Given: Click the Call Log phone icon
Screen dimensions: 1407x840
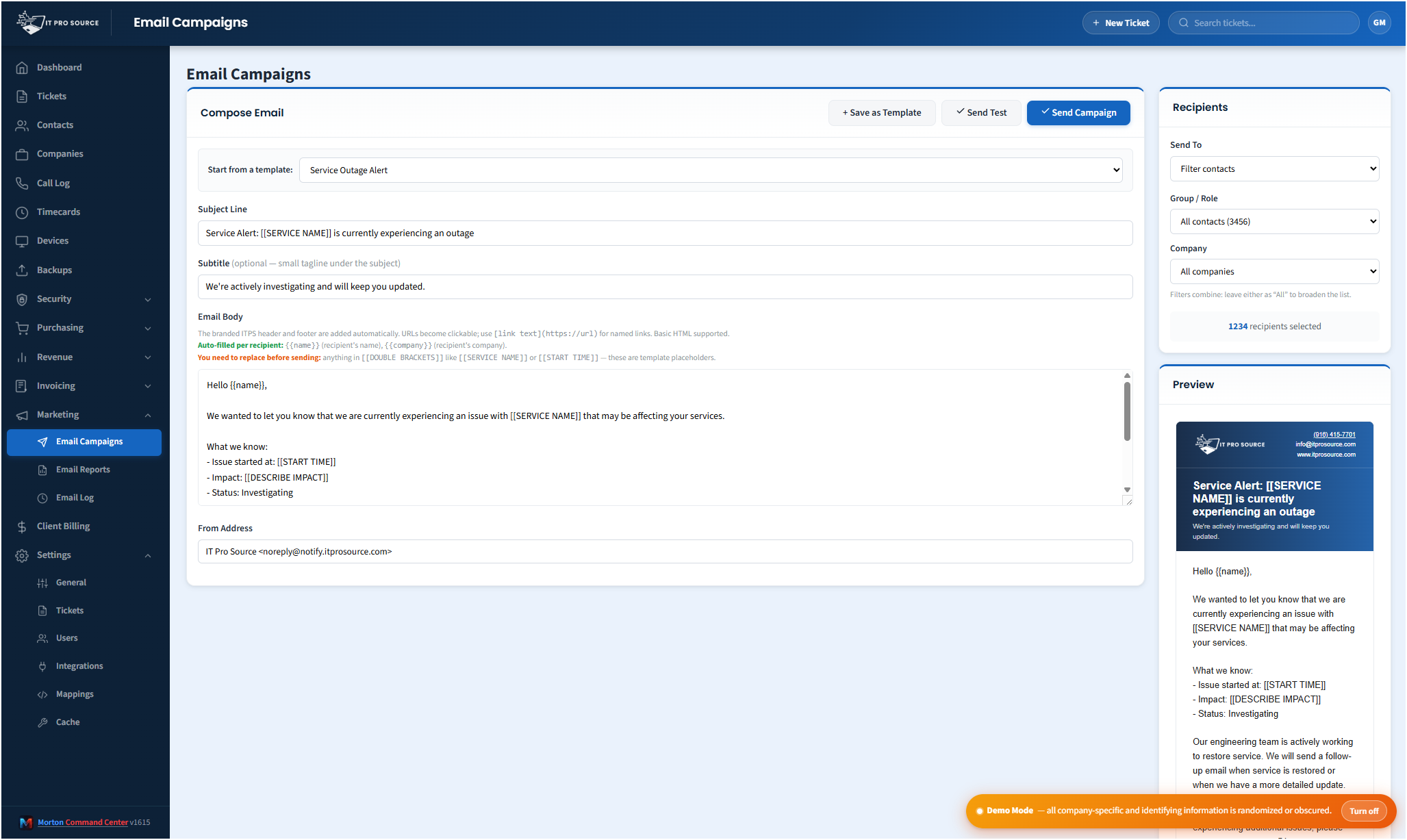Looking at the screenshot, I should (x=22, y=183).
